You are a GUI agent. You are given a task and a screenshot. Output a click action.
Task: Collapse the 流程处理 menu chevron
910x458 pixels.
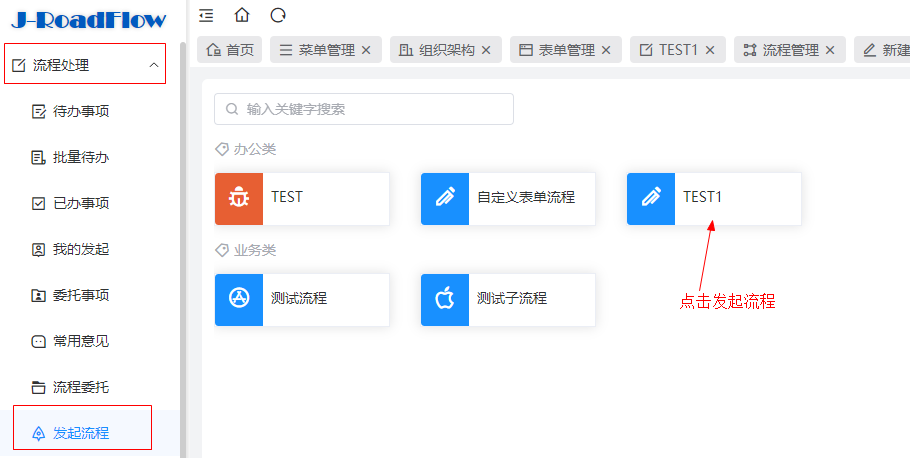point(154,65)
